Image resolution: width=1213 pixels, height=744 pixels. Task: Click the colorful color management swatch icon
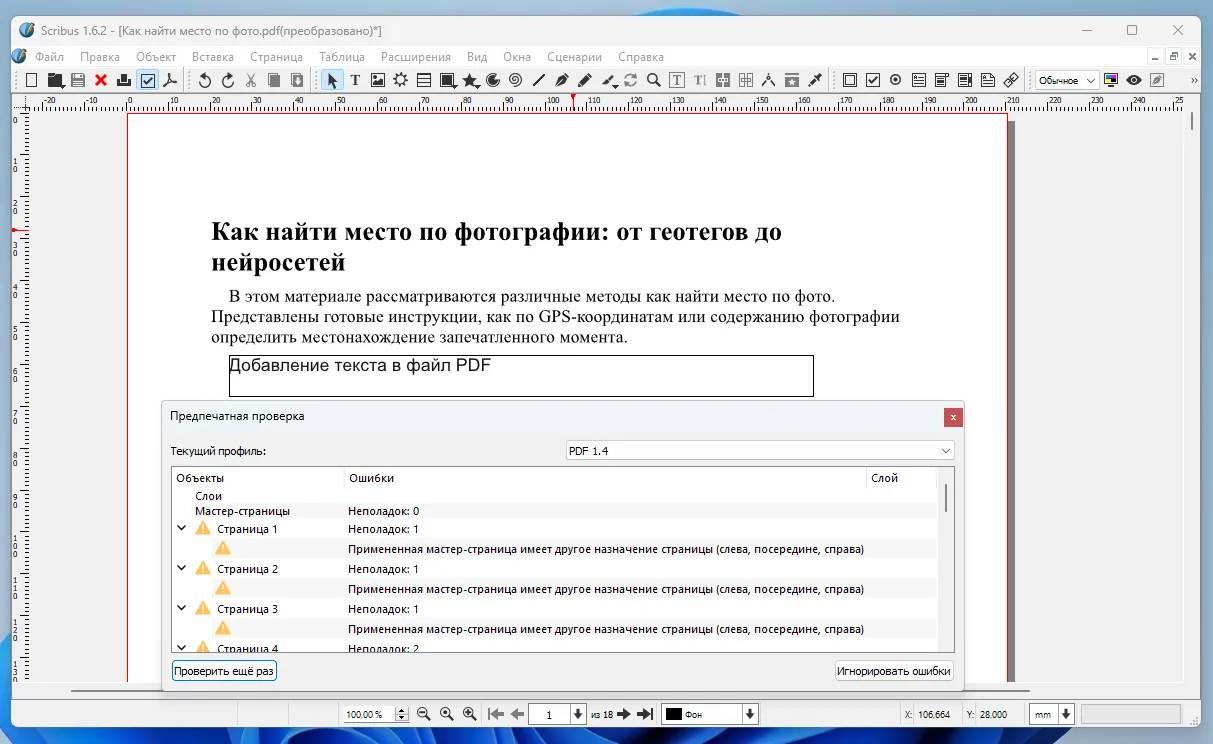1111,79
